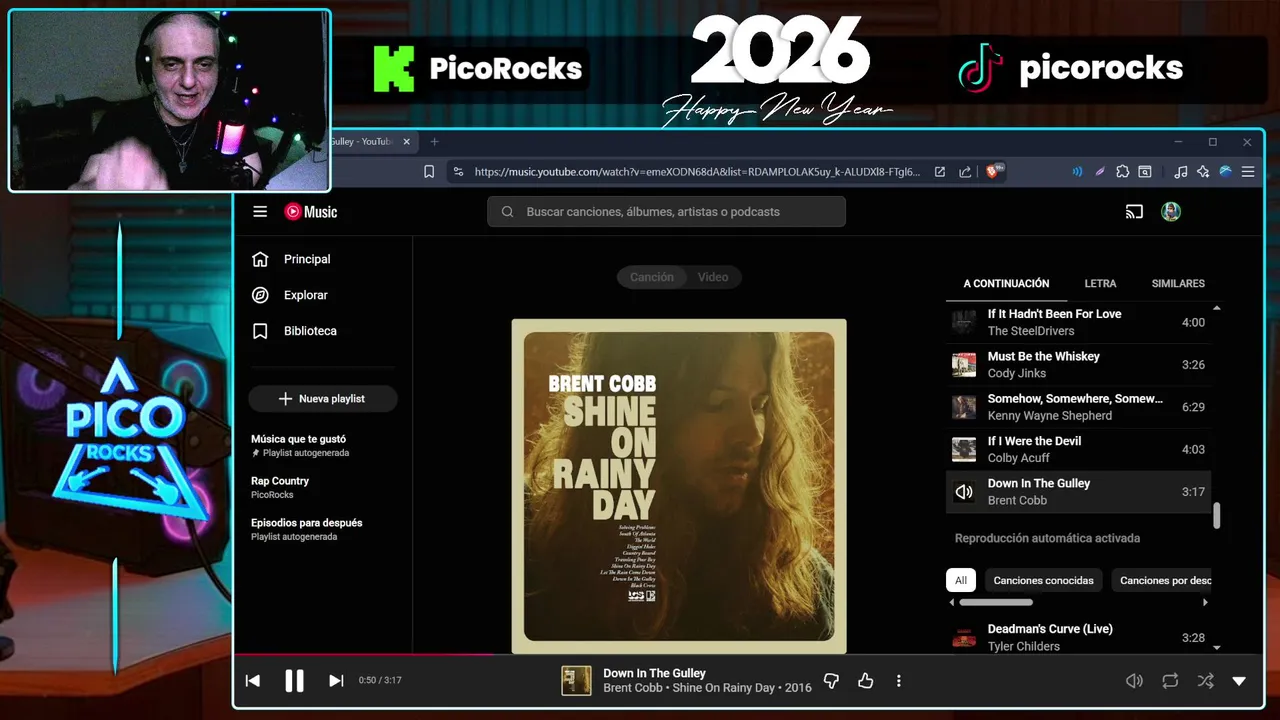Click the Shine On Rainy Day album art
Viewport: 1280px width, 720px height.
pyautogui.click(x=679, y=486)
